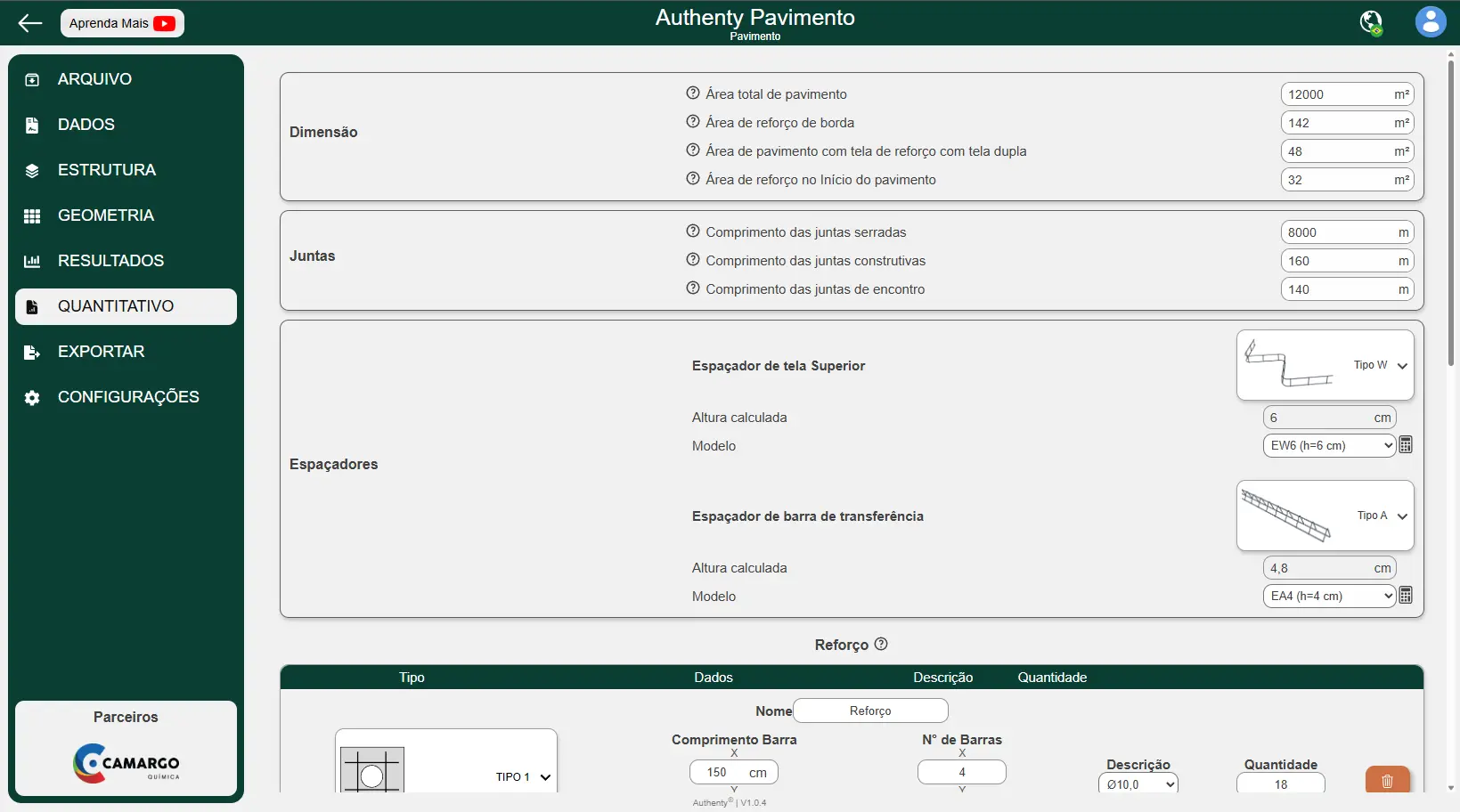Image resolution: width=1460 pixels, height=812 pixels.
Task: Click the Dimensão section label
Action: [323, 132]
